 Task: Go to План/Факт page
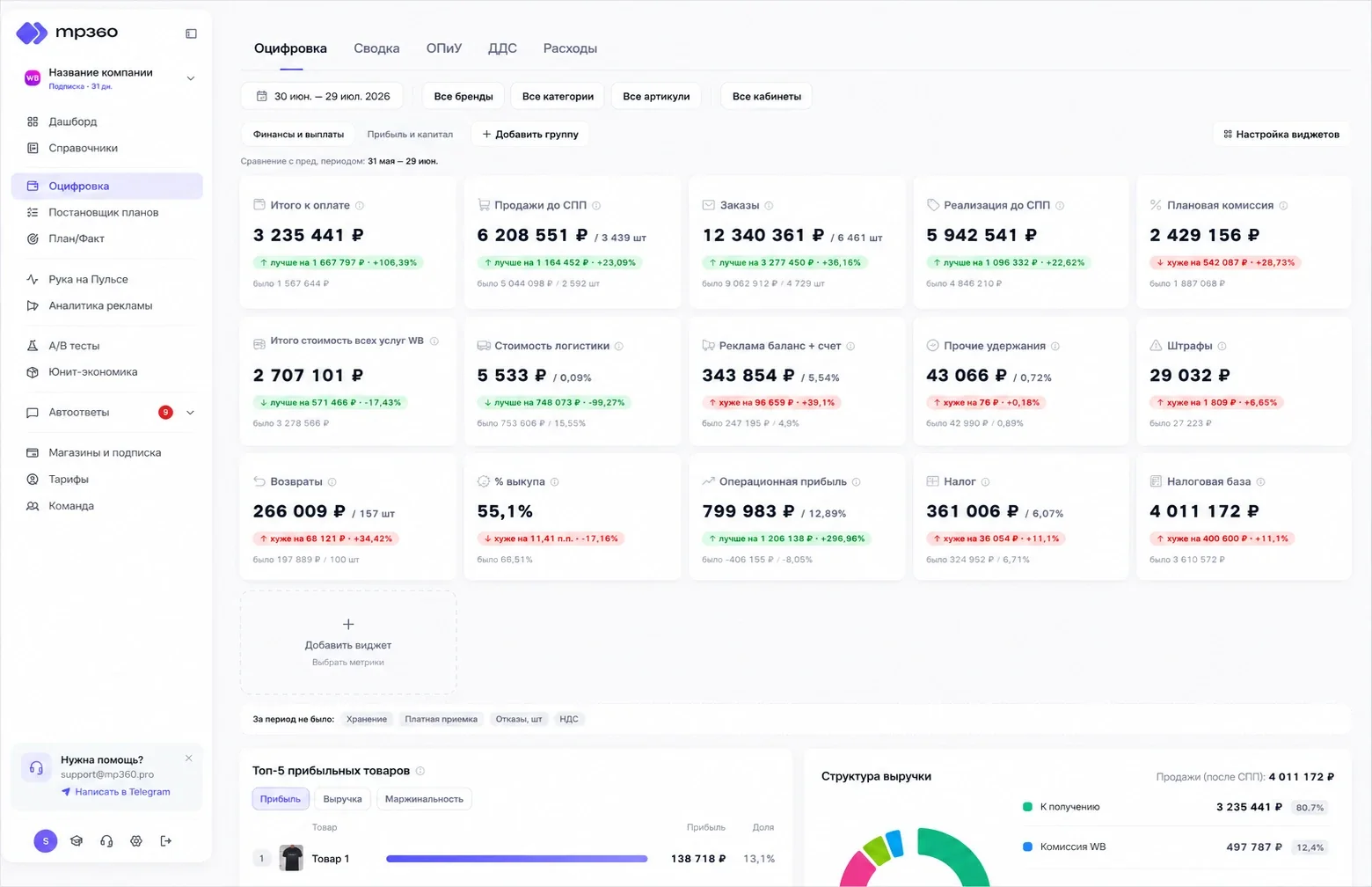click(107, 238)
